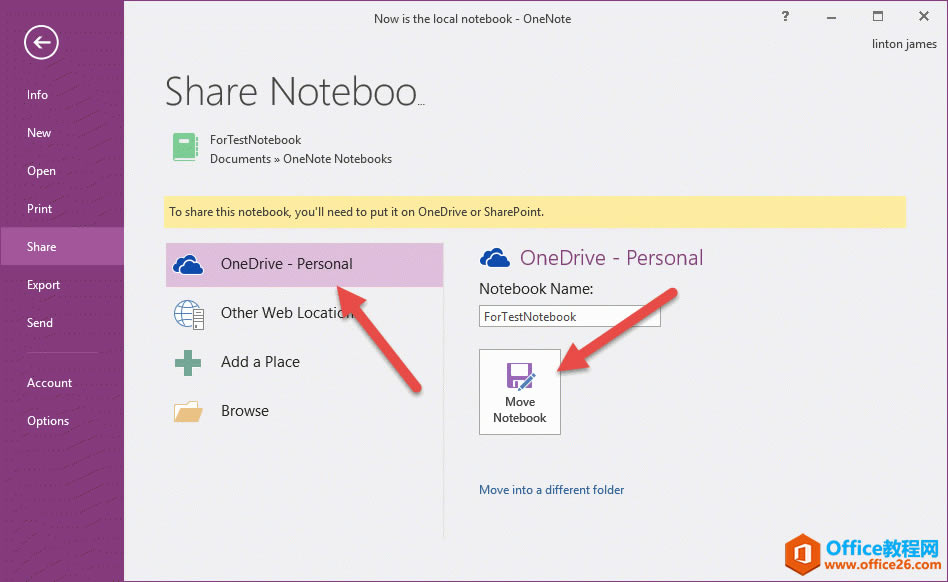Image resolution: width=948 pixels, height=582 pixels.
Task: Click the Notebook Name text field
Action: [x=569, y=316]
